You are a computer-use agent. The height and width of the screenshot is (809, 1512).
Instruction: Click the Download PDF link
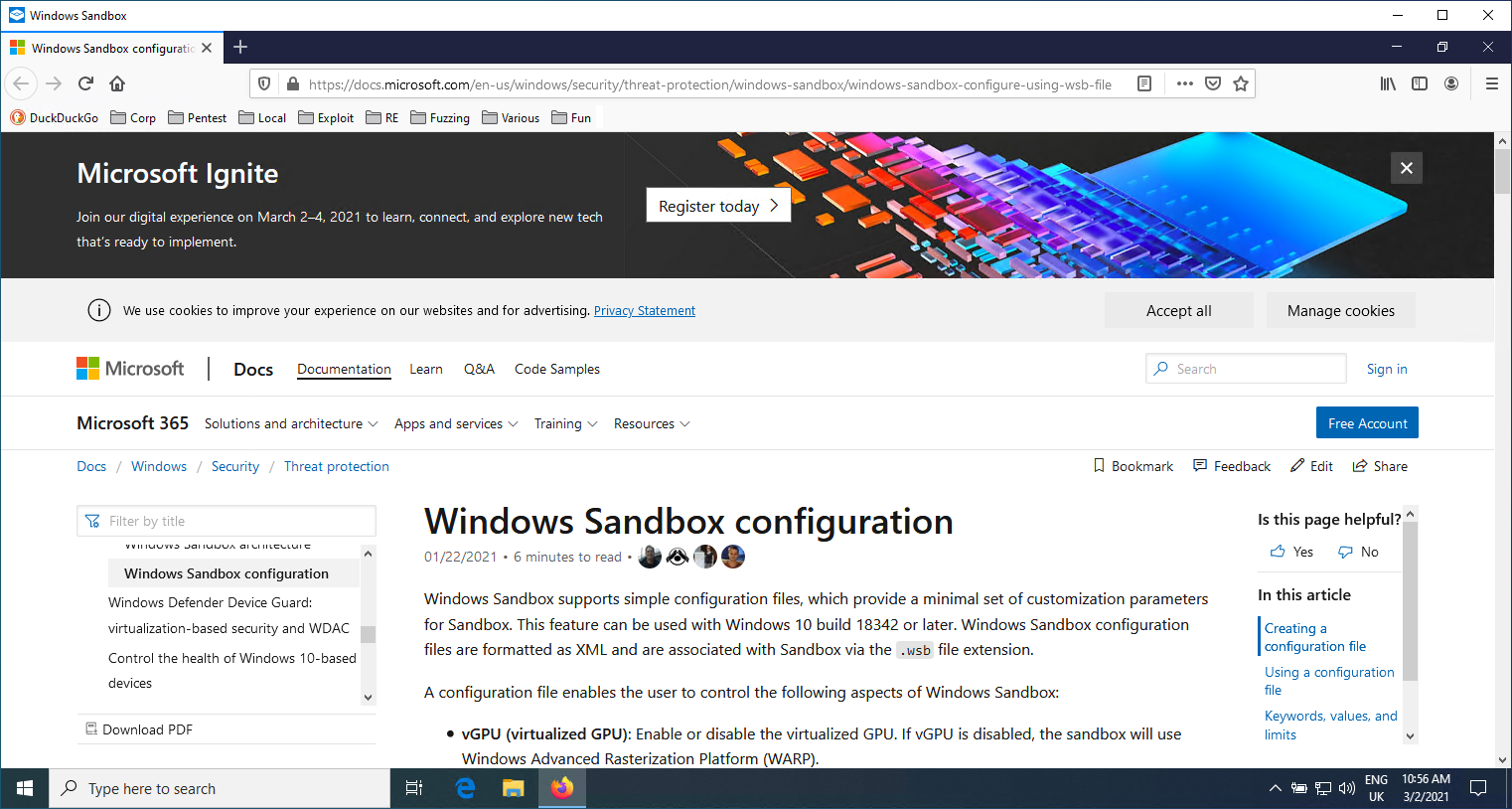[139, 729]
